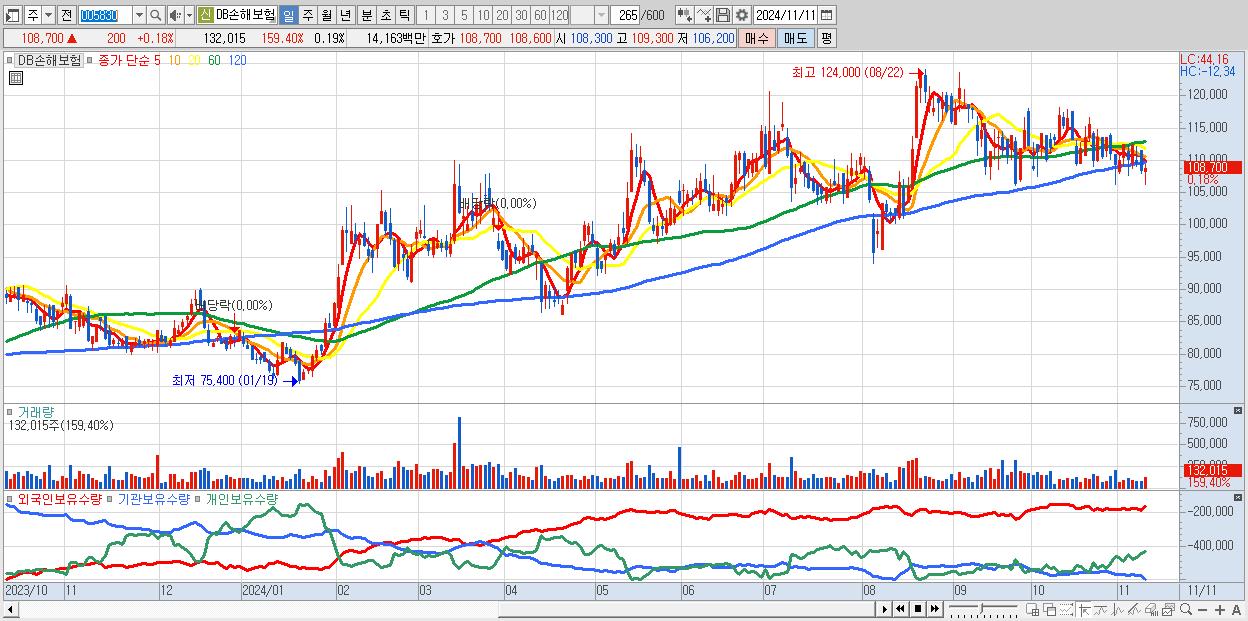The height and width of the screenshot is (621, 1248).
Task: Select interval 1 tab
Action: click(425, 15)
